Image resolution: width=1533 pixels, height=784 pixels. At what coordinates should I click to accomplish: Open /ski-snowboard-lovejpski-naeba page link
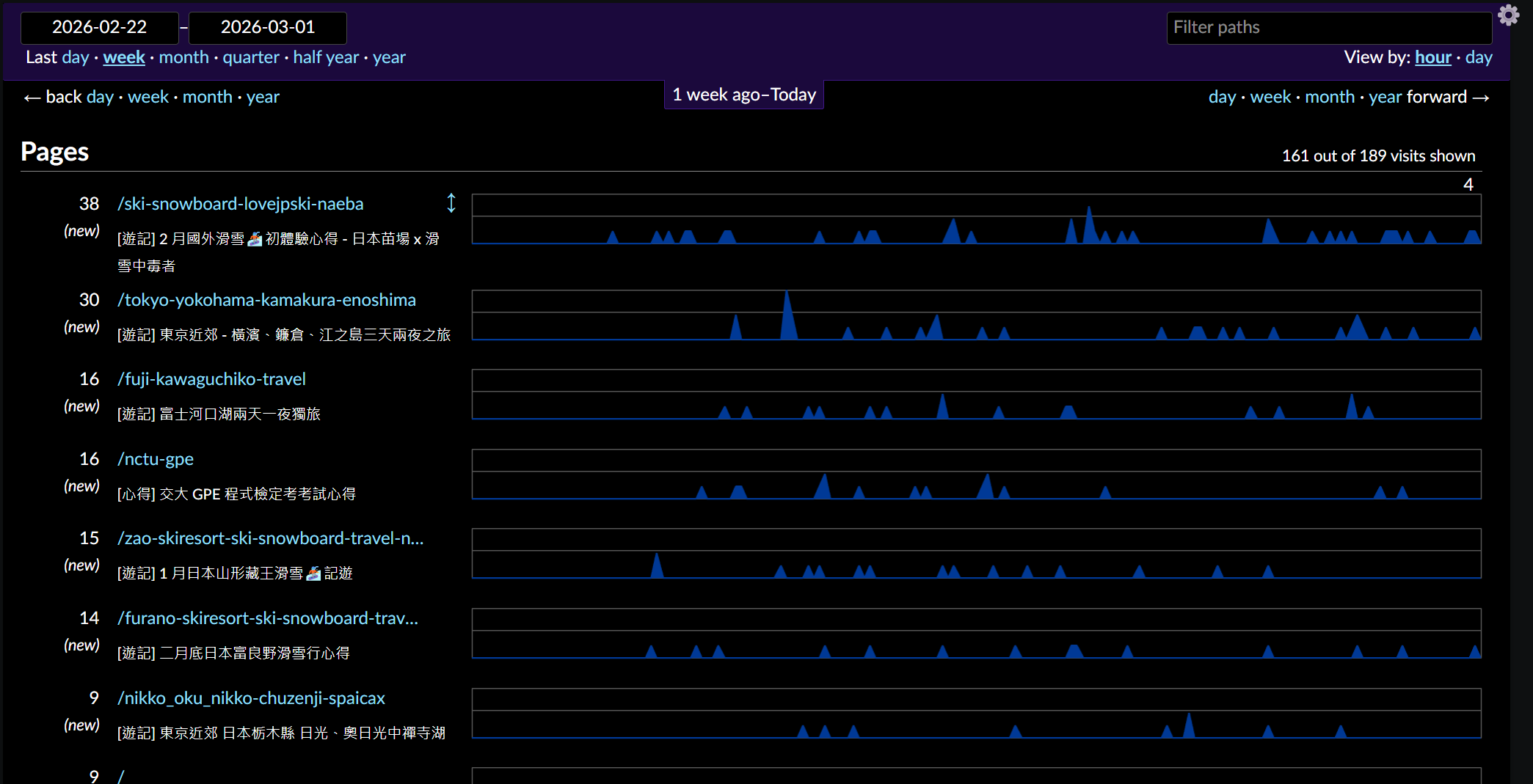(x=241, y=204)
